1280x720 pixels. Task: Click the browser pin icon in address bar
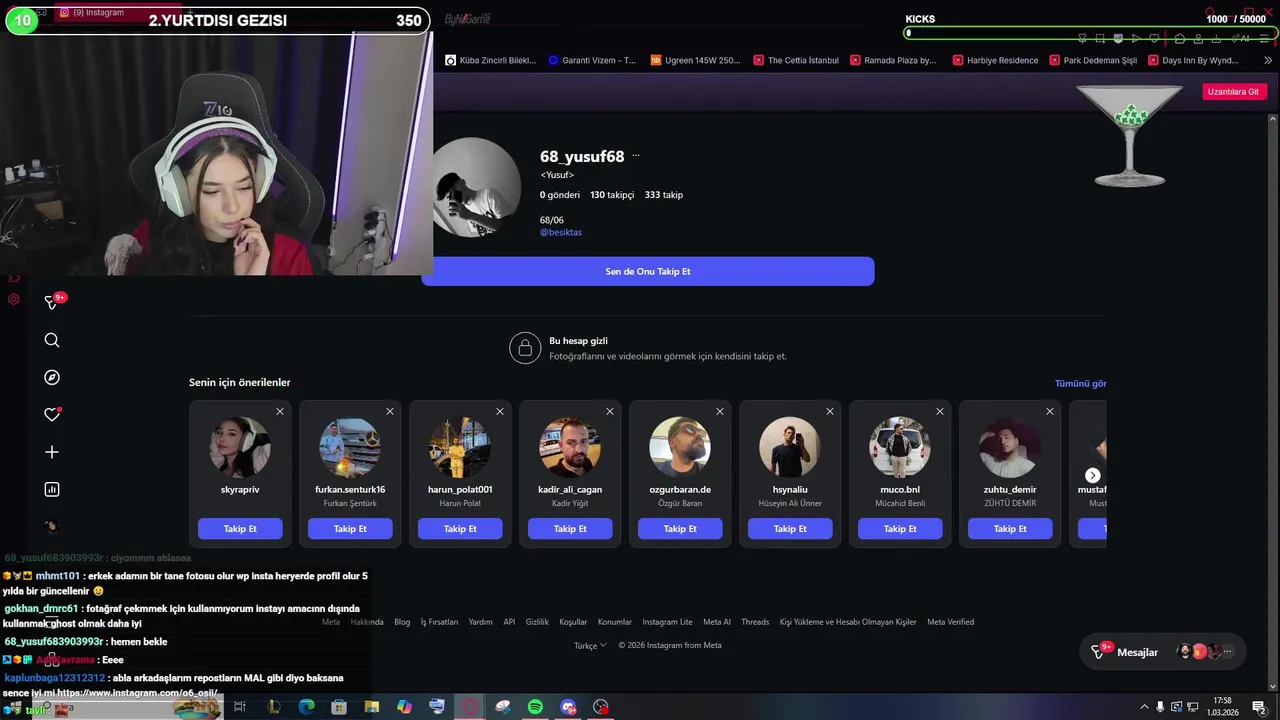coord(1082,38)
